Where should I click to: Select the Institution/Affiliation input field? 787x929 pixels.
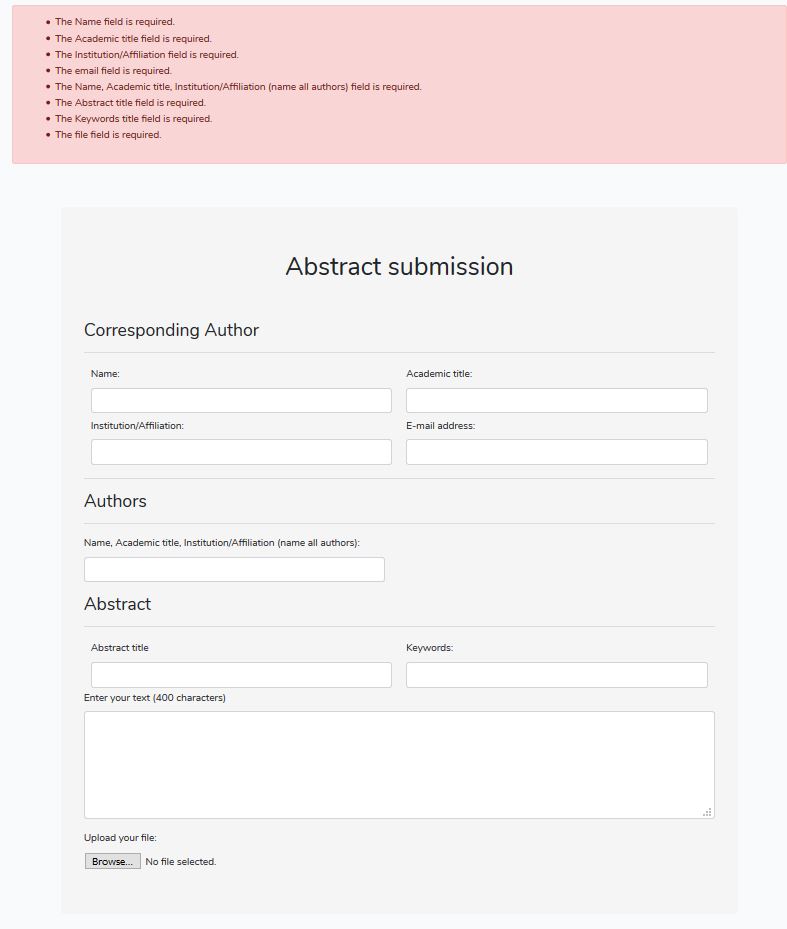click(x=240, y=451)
